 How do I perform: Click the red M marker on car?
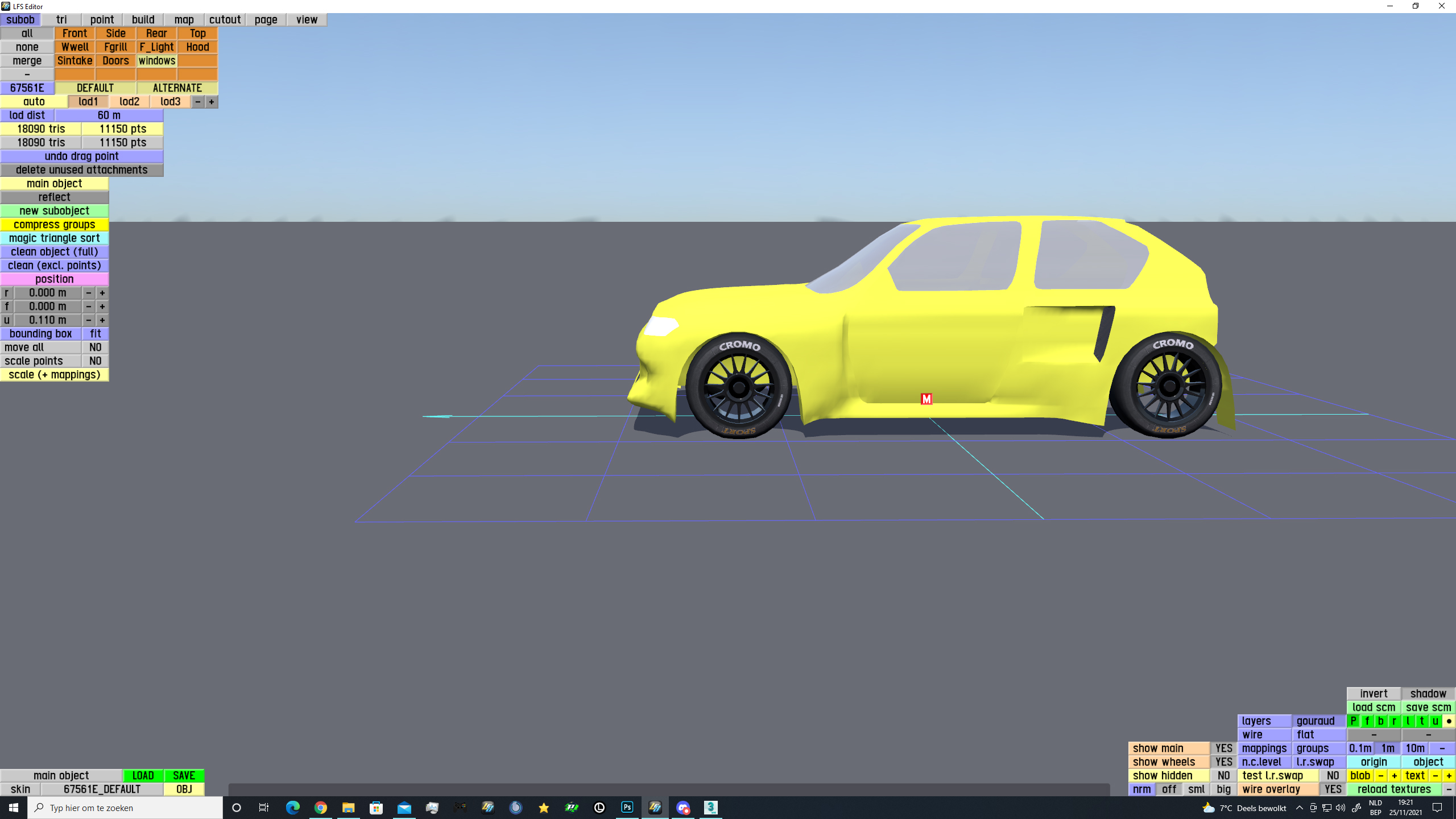pyautogui.click(x=926, y=399)
